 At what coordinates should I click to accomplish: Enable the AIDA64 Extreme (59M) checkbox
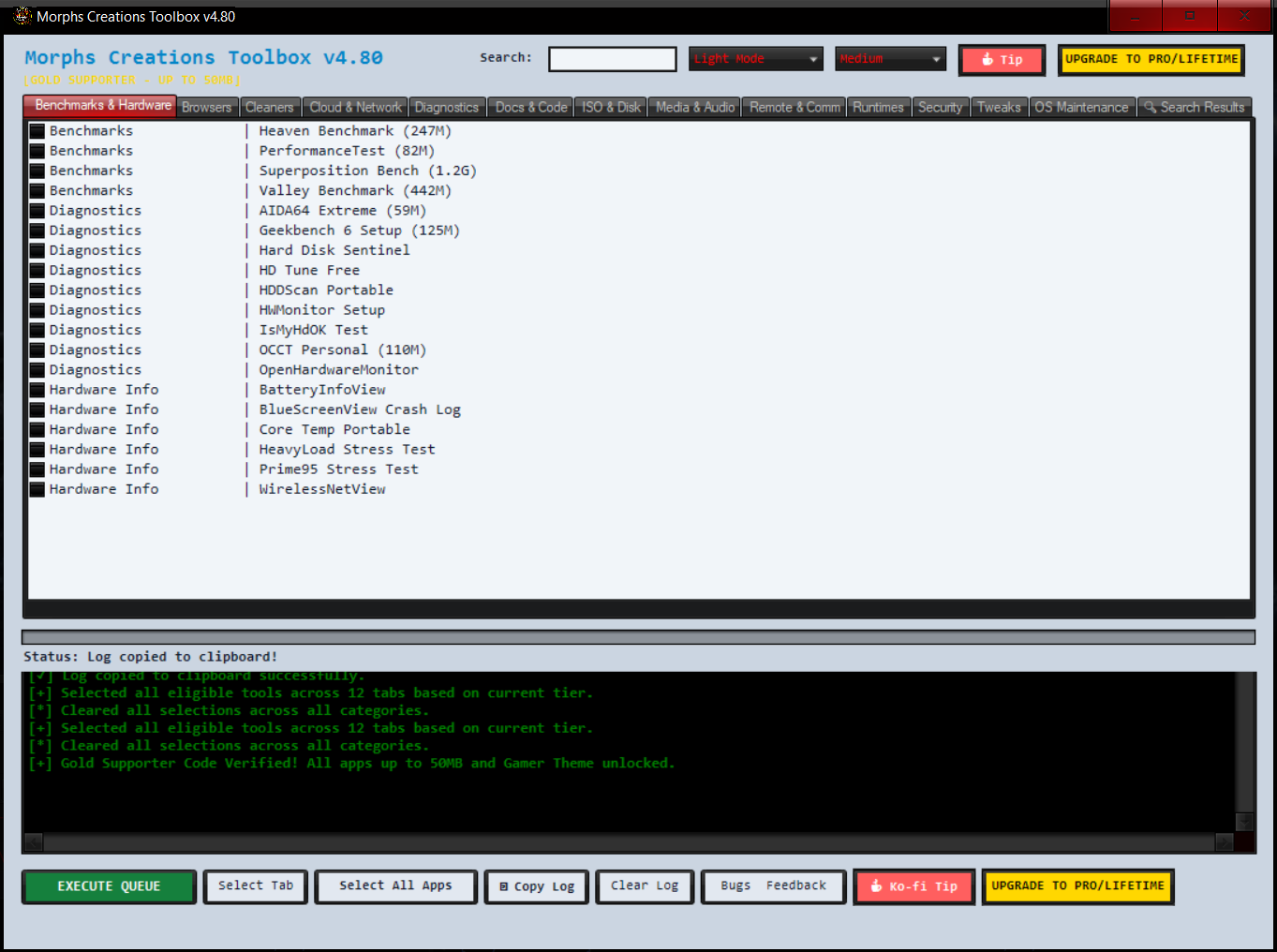tap(37, 211)
